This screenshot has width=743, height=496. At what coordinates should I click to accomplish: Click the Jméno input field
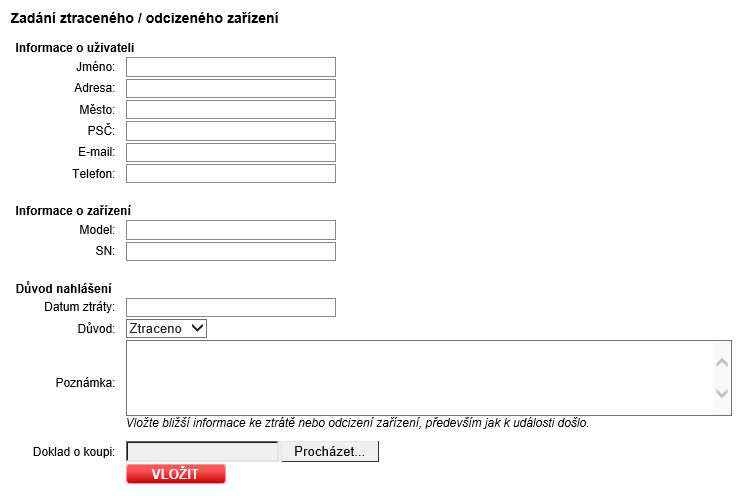(x=231, y=67)
